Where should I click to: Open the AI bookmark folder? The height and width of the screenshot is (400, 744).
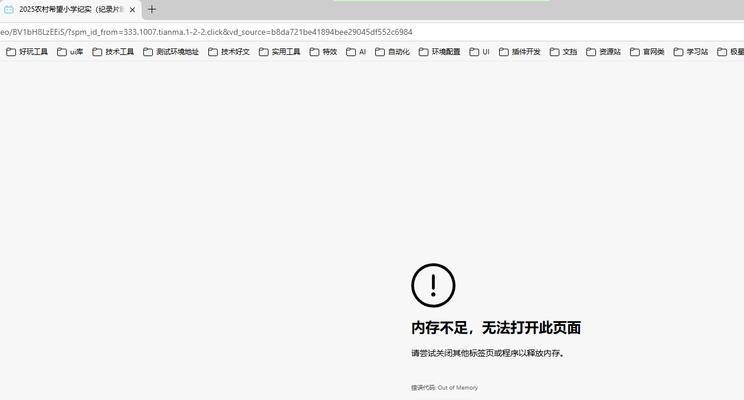(356, 52)
